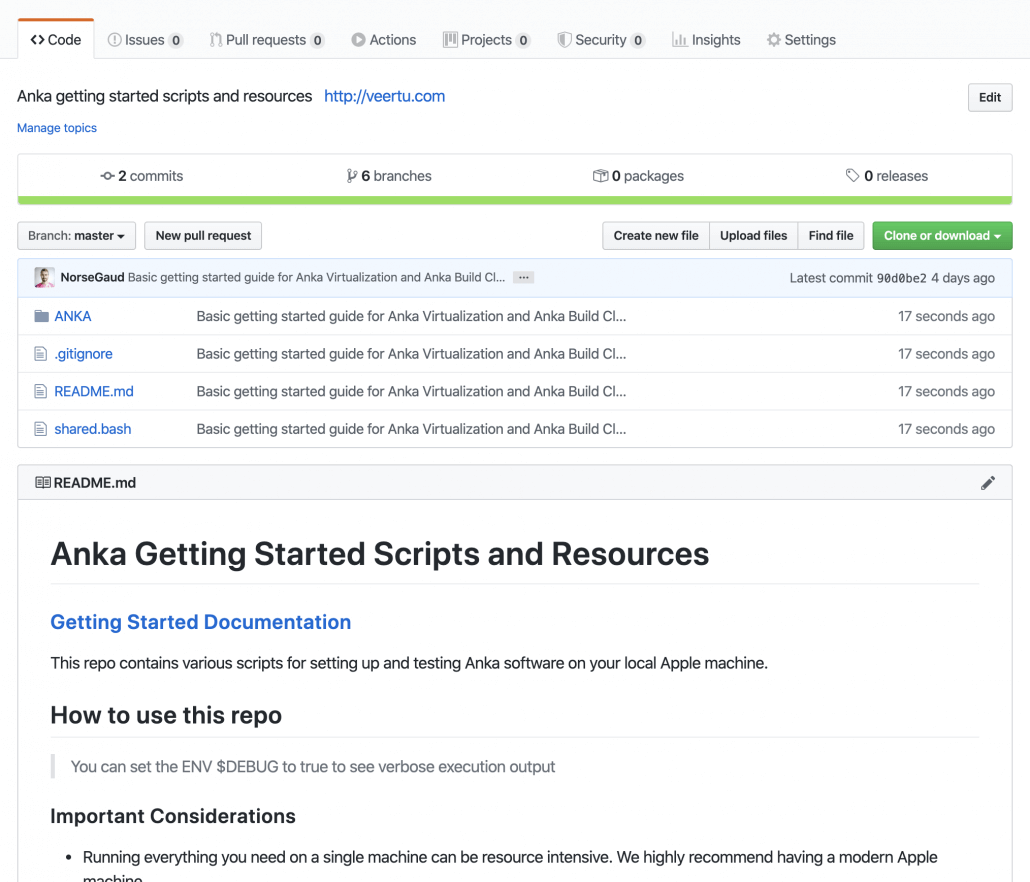1030x882 pixels.
Task: Edit README with pencil icon
Action: [x=988, y=483]
